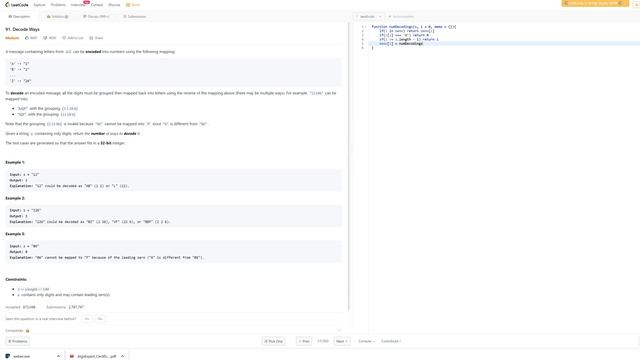
Task: Open the Explore menu item
Action: point(40,5)
